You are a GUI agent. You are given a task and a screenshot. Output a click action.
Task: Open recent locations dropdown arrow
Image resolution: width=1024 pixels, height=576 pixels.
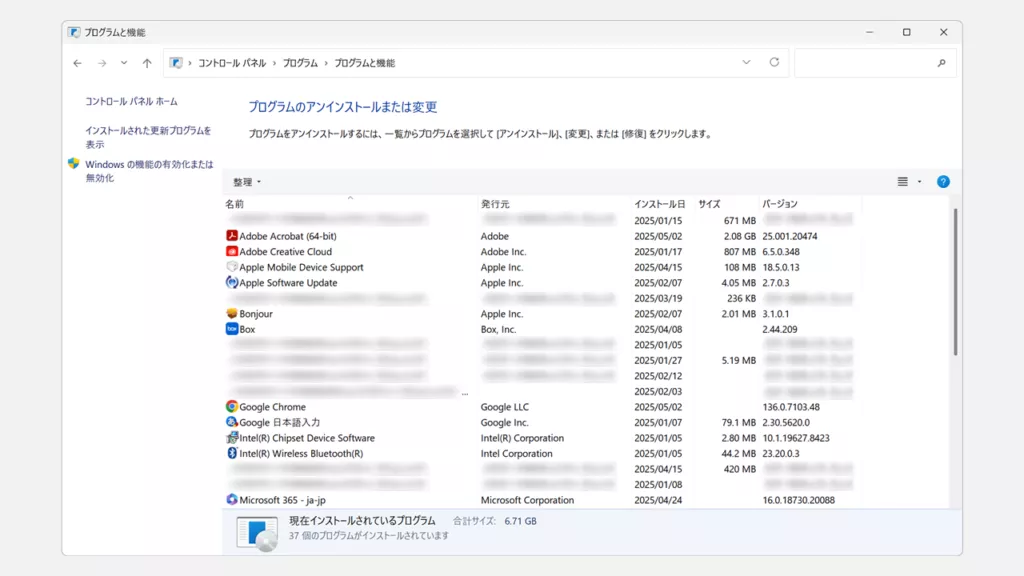coord(123,63)
